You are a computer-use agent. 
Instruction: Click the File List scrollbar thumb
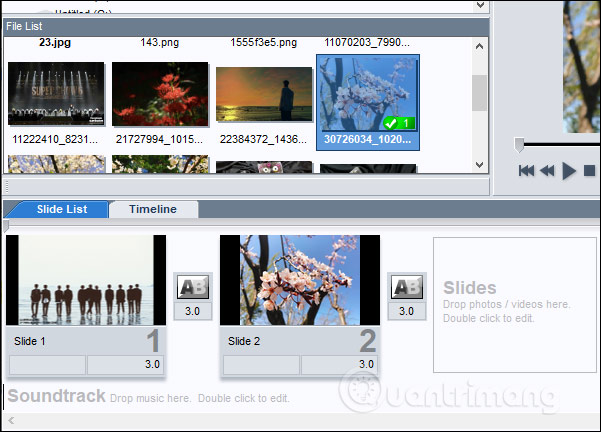tap(479, 93)
